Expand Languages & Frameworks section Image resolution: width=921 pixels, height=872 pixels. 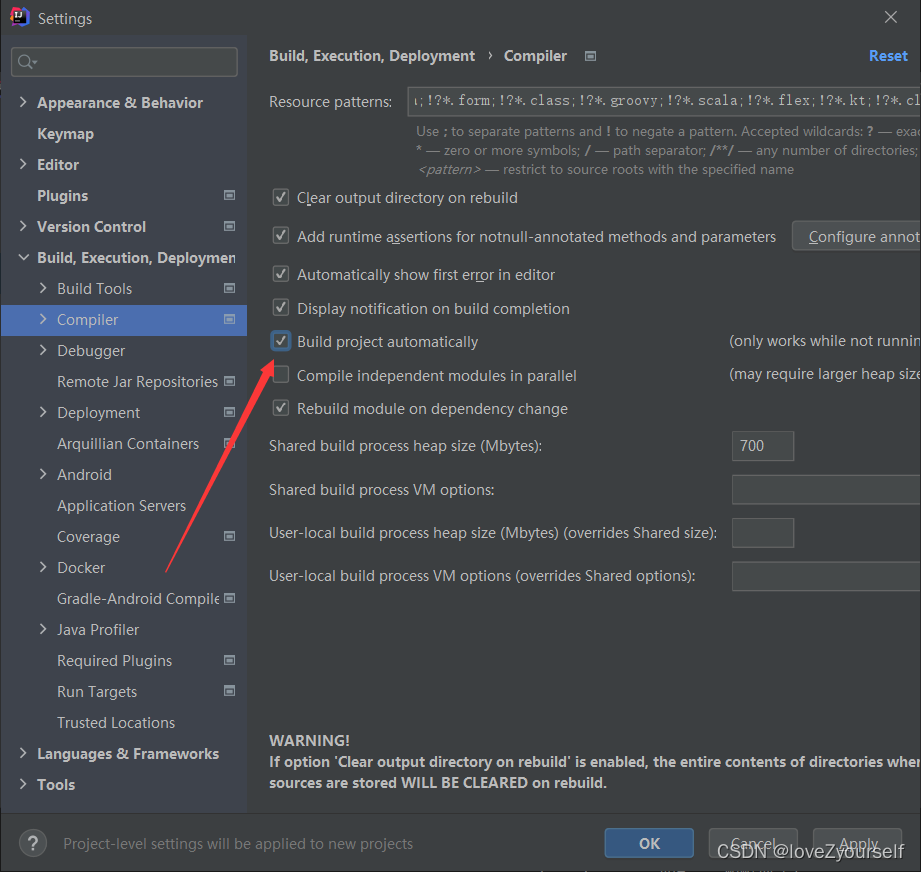click(23, 753)
